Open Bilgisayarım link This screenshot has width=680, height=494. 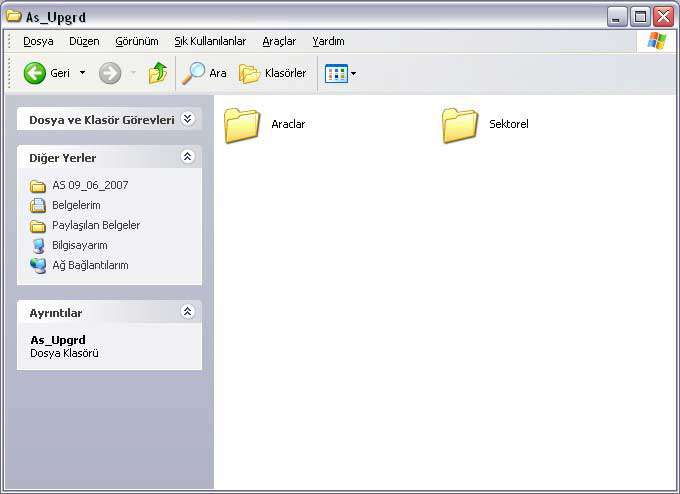point(80,245)
